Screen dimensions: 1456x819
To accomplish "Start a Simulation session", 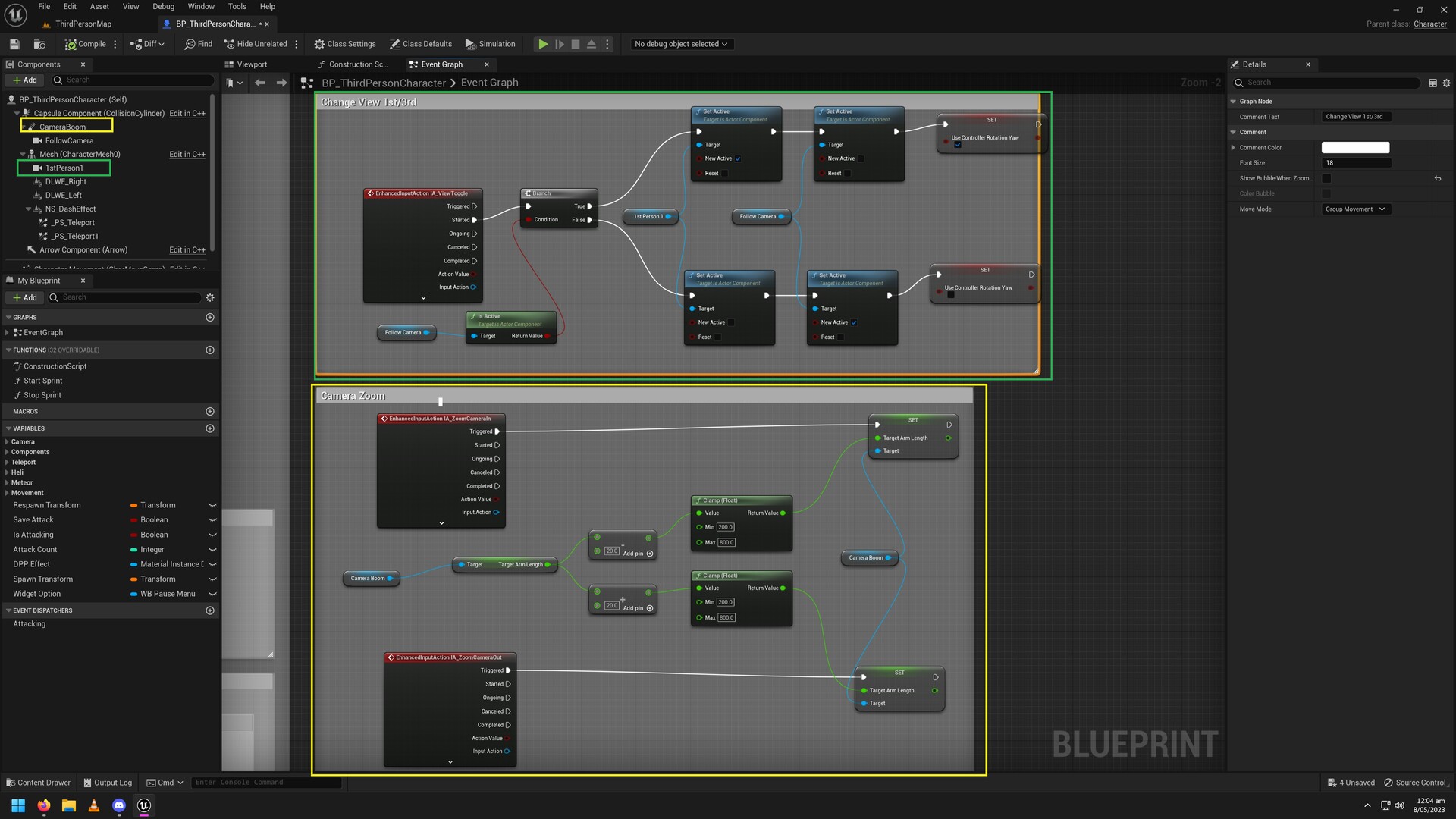I will pos(490,43).
